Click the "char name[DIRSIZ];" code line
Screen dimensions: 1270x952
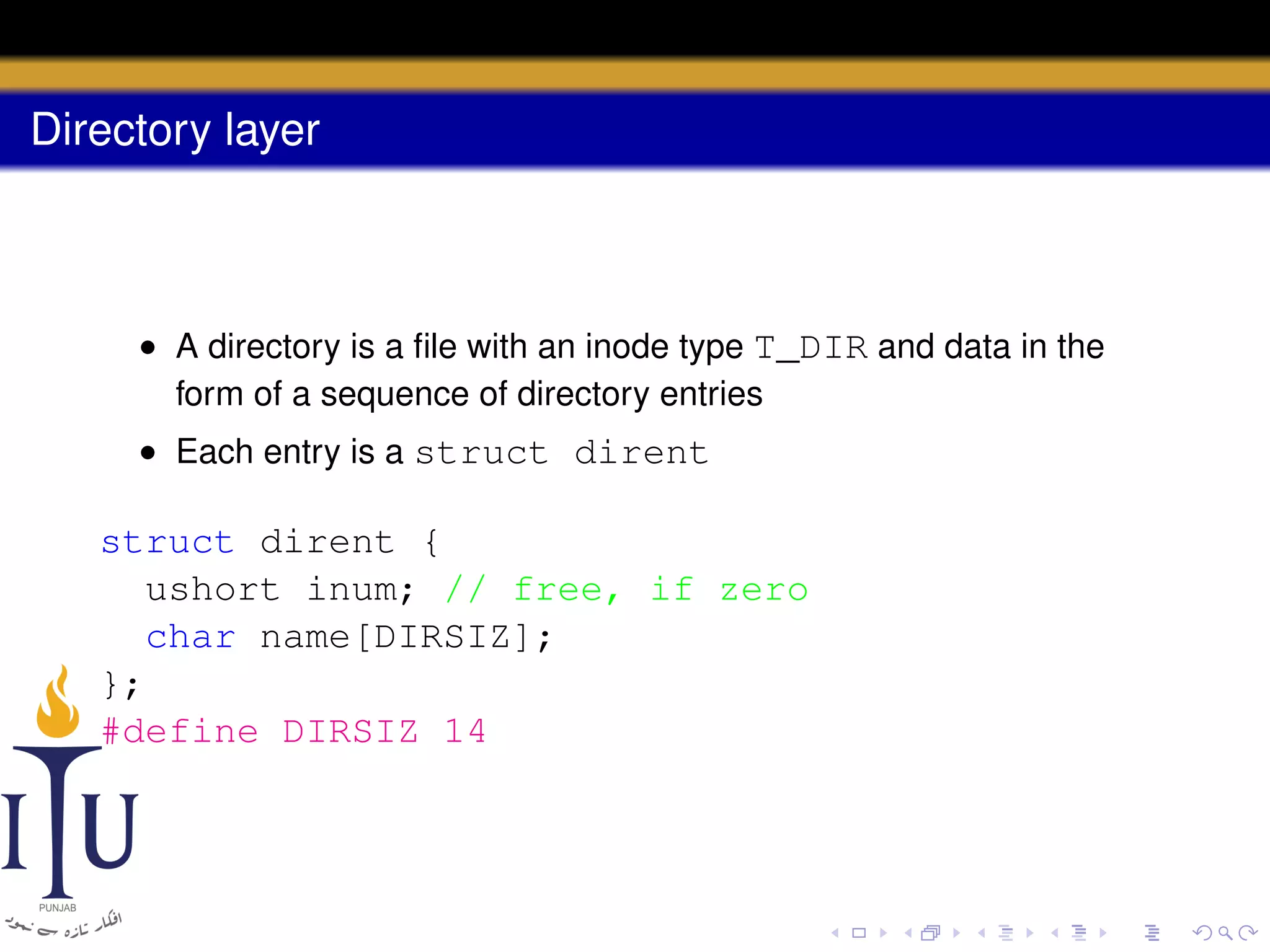coord(349,637)
